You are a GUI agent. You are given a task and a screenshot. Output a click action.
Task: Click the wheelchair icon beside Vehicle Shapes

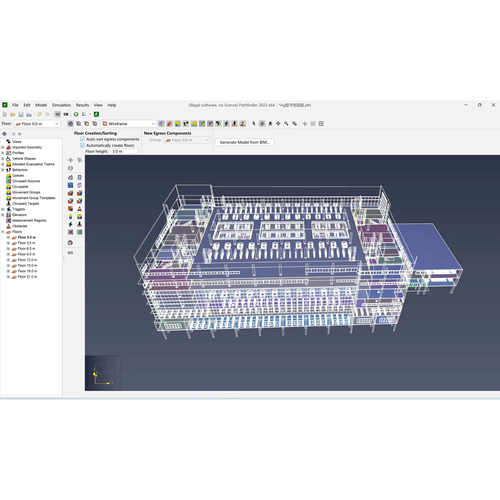click(x=9, y=158)
